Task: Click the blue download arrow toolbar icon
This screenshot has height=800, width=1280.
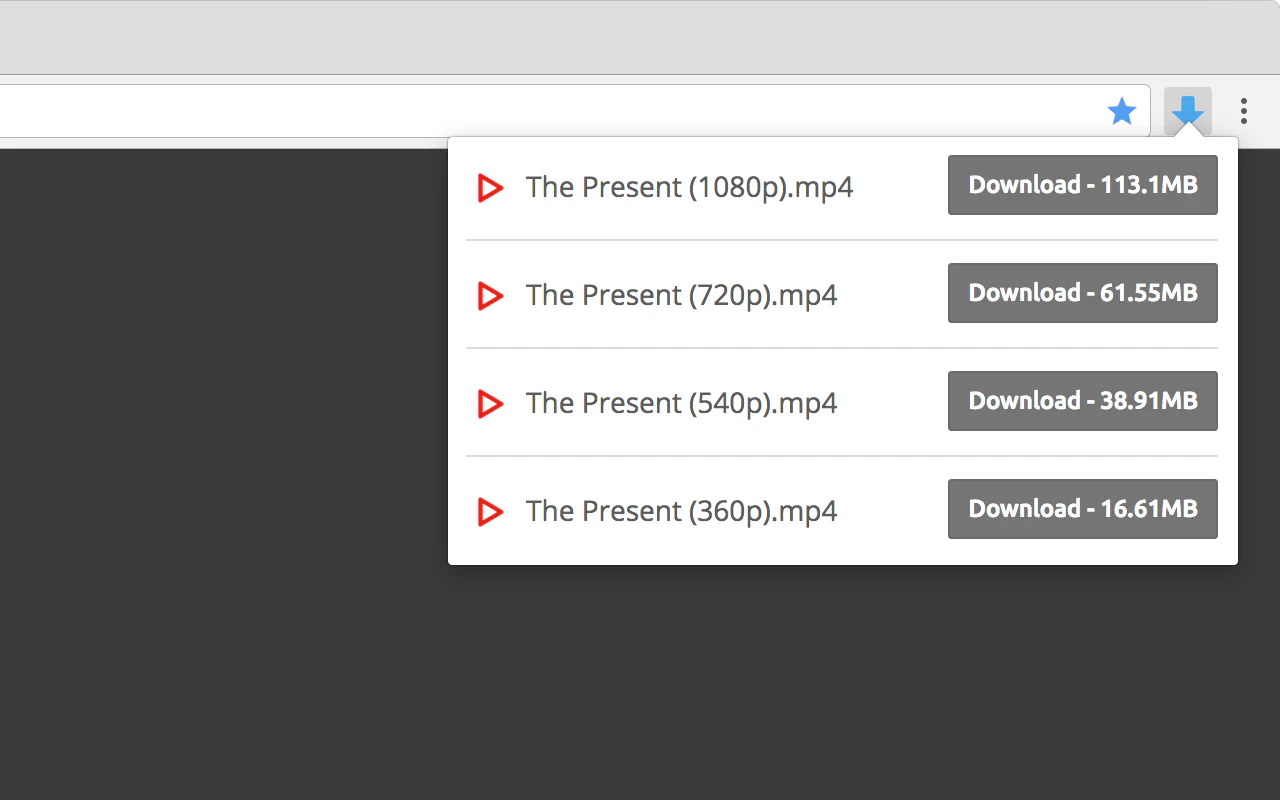Action: (x=1187, y=111)
